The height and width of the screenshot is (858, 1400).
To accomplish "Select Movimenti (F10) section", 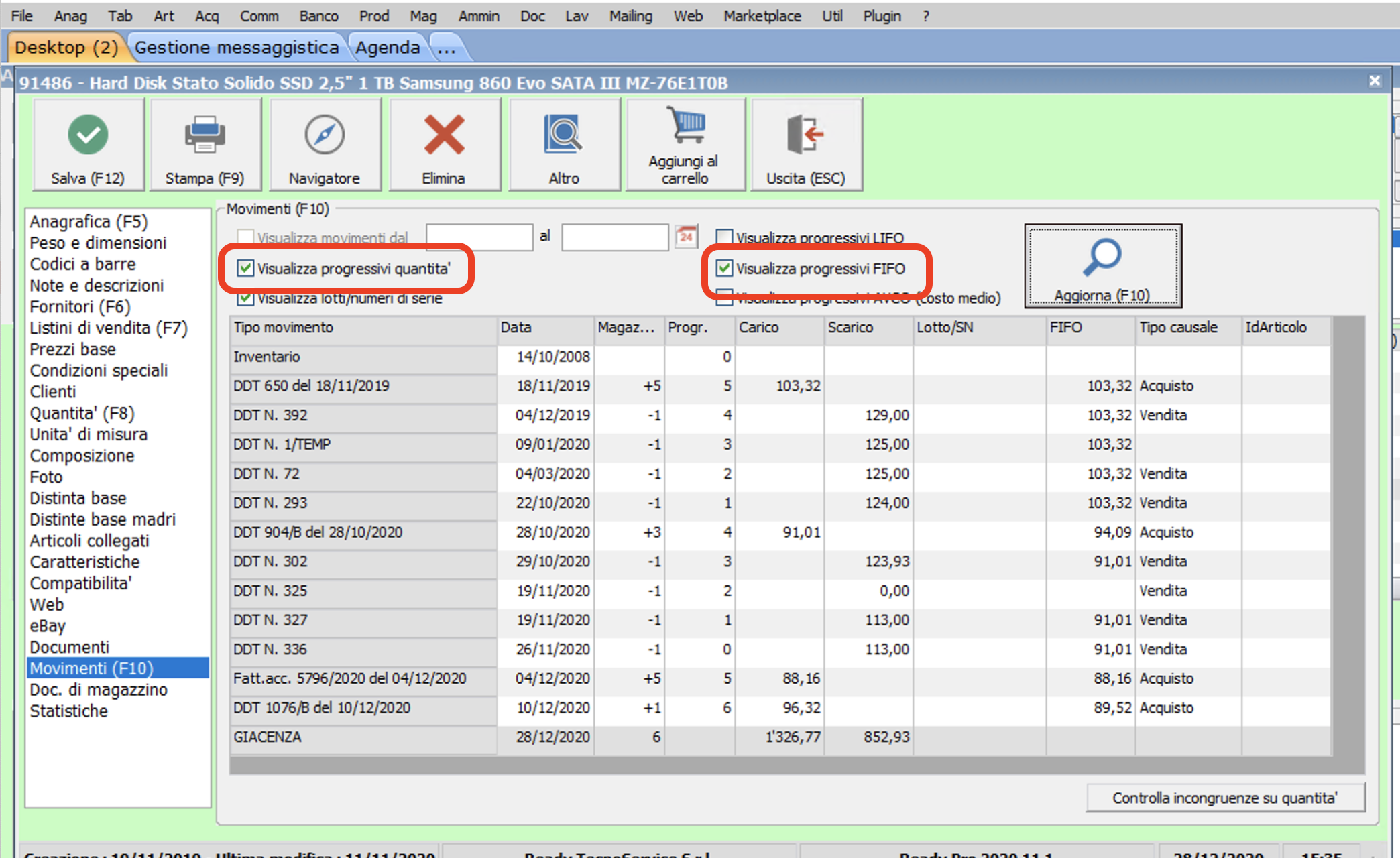I will point(117,668).
